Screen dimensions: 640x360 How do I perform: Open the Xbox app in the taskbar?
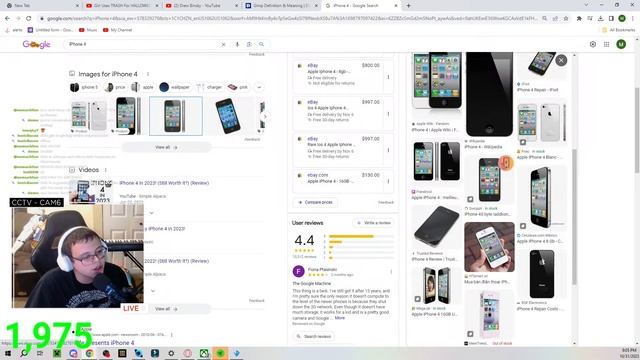[204, 353]
